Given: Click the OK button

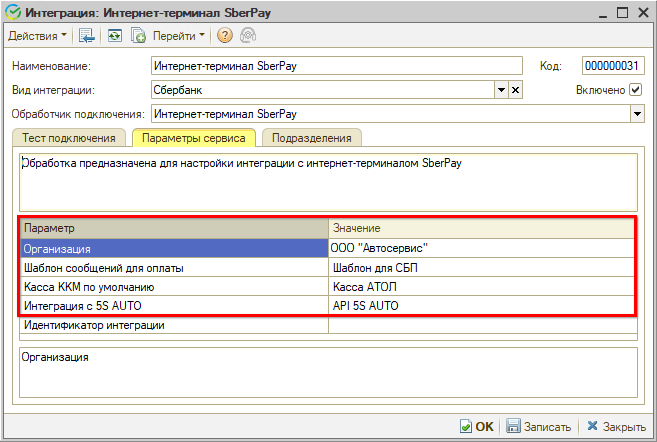Looking at the screenshot, I should pos(477,426).
